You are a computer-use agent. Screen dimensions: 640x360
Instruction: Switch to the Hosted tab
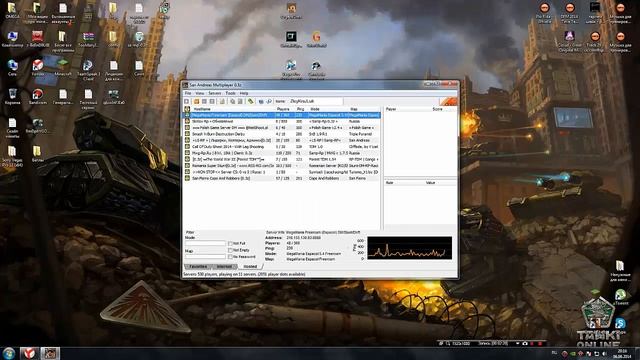[x=250, y=267]
